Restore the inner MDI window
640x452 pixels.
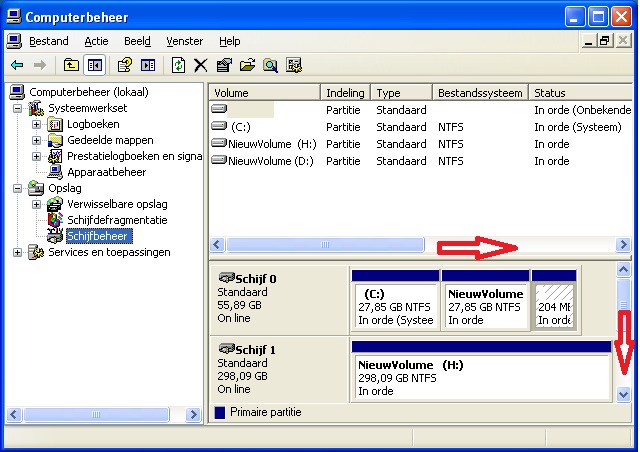[604, 41]
